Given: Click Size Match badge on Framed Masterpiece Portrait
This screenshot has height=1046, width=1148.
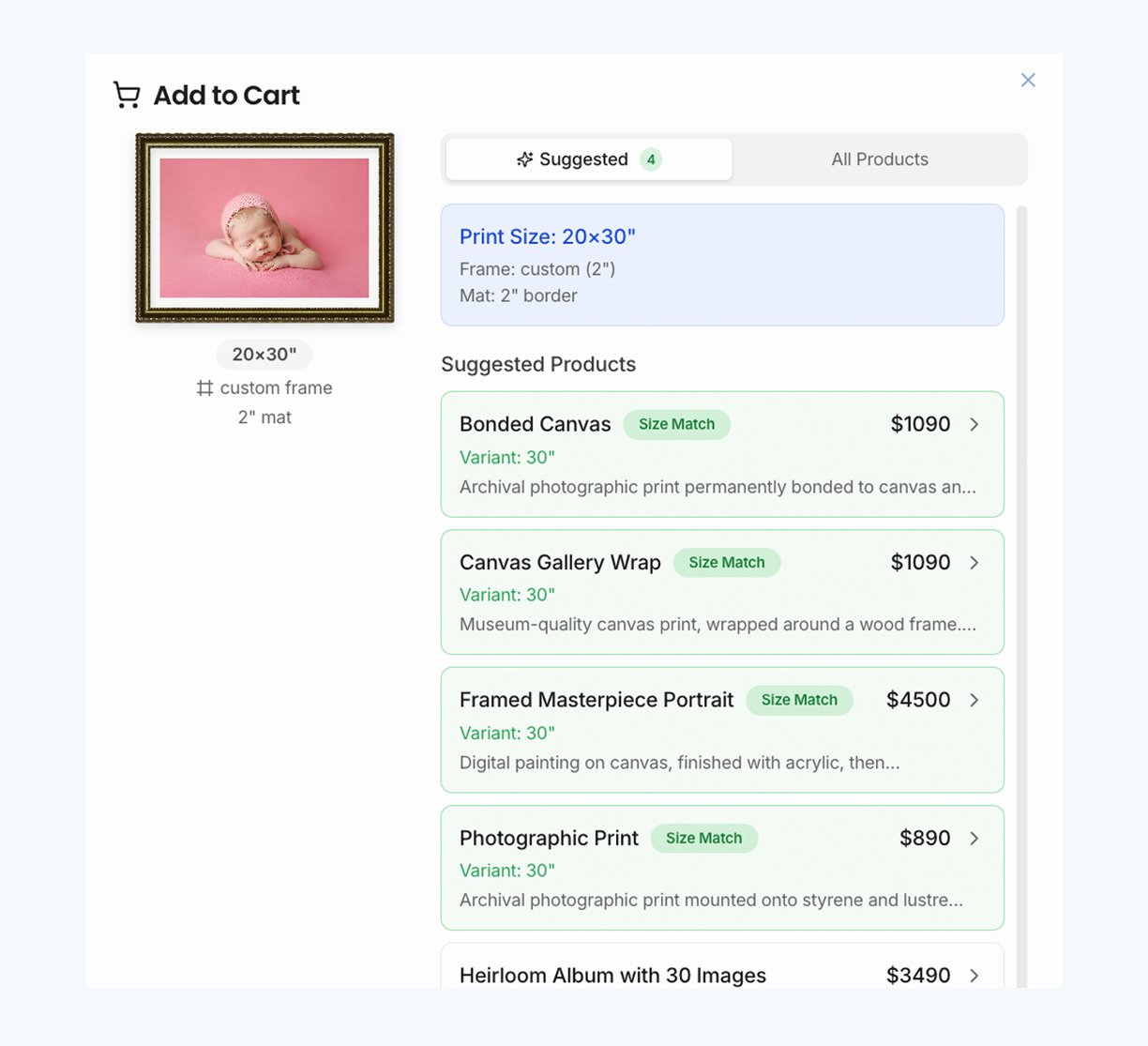Looking at the screenshot, I should [799, 701].
